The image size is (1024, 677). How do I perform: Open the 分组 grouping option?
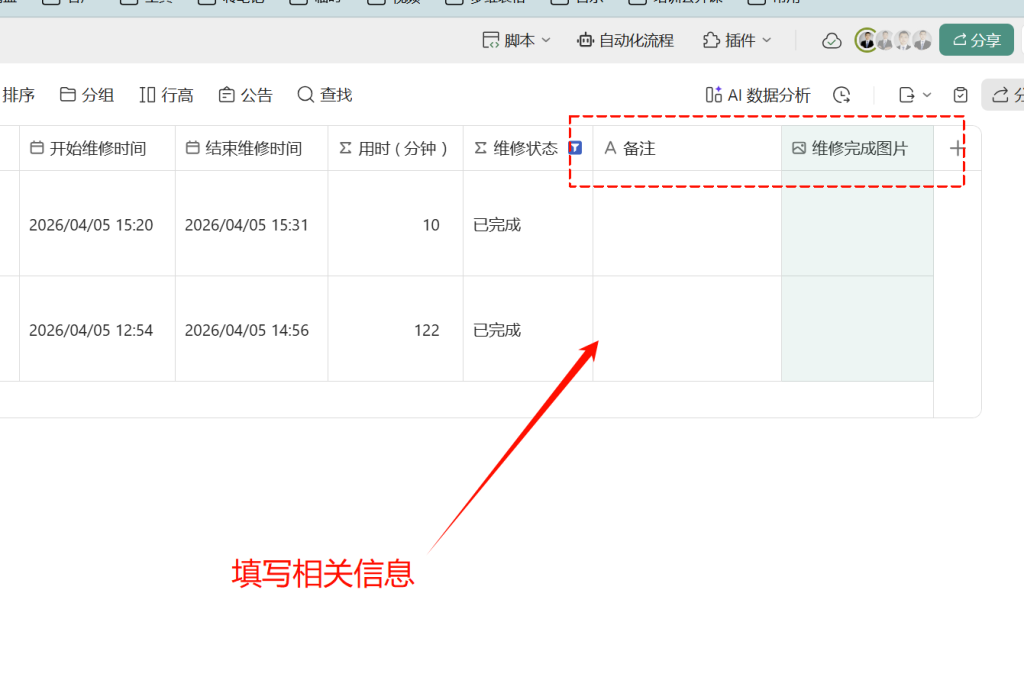click(87, 95)
